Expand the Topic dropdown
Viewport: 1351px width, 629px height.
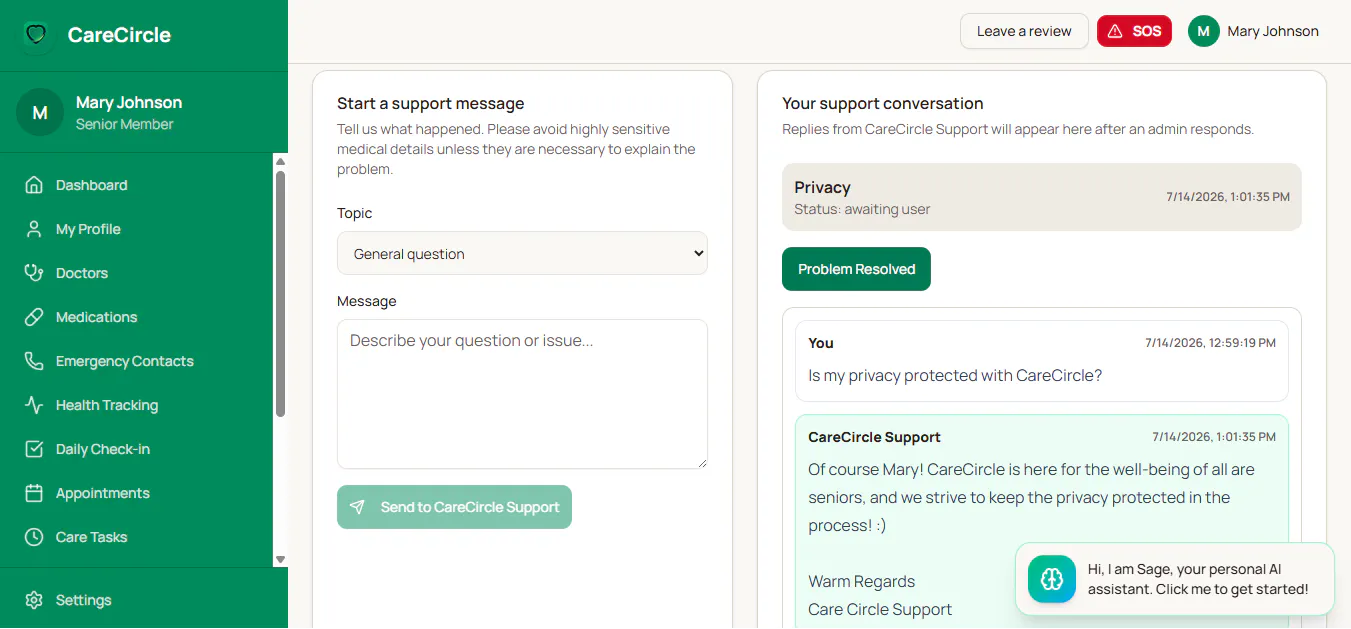click(x=522, y=254)
